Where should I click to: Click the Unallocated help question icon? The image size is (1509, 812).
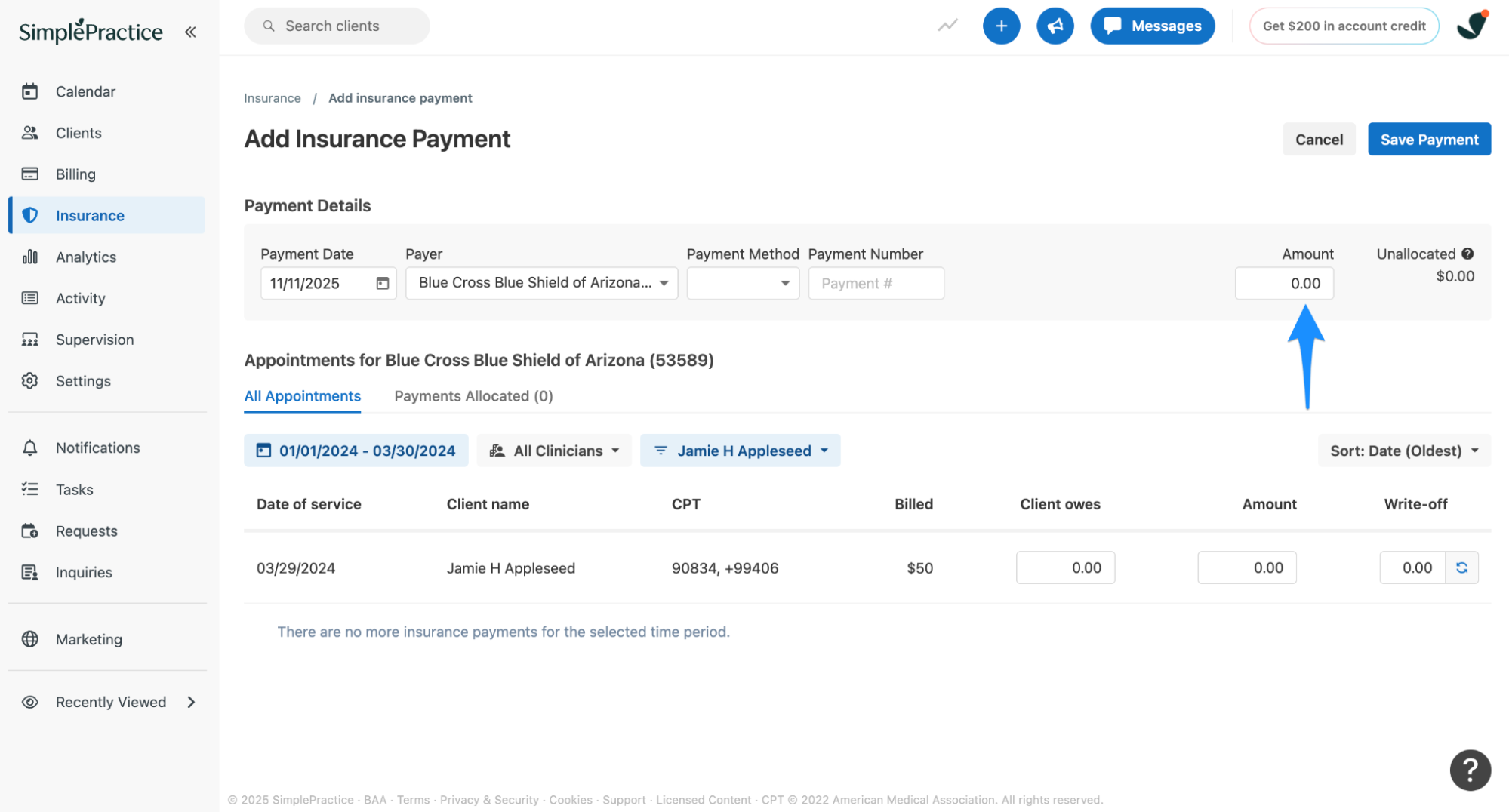point(1467,254)
